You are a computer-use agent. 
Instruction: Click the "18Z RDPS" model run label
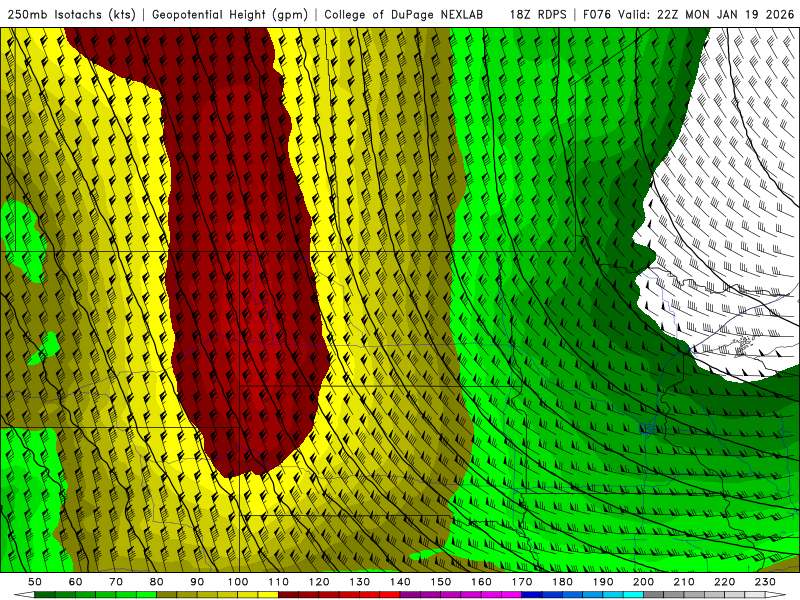pyautogui.click(x=538, y=15)
